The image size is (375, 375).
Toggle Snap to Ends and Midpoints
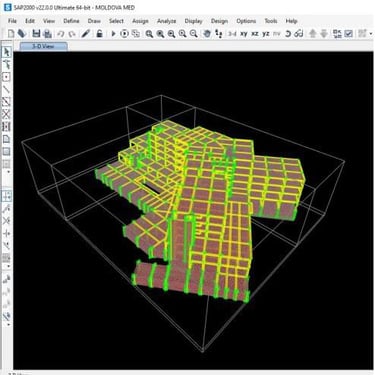[7, 209]
